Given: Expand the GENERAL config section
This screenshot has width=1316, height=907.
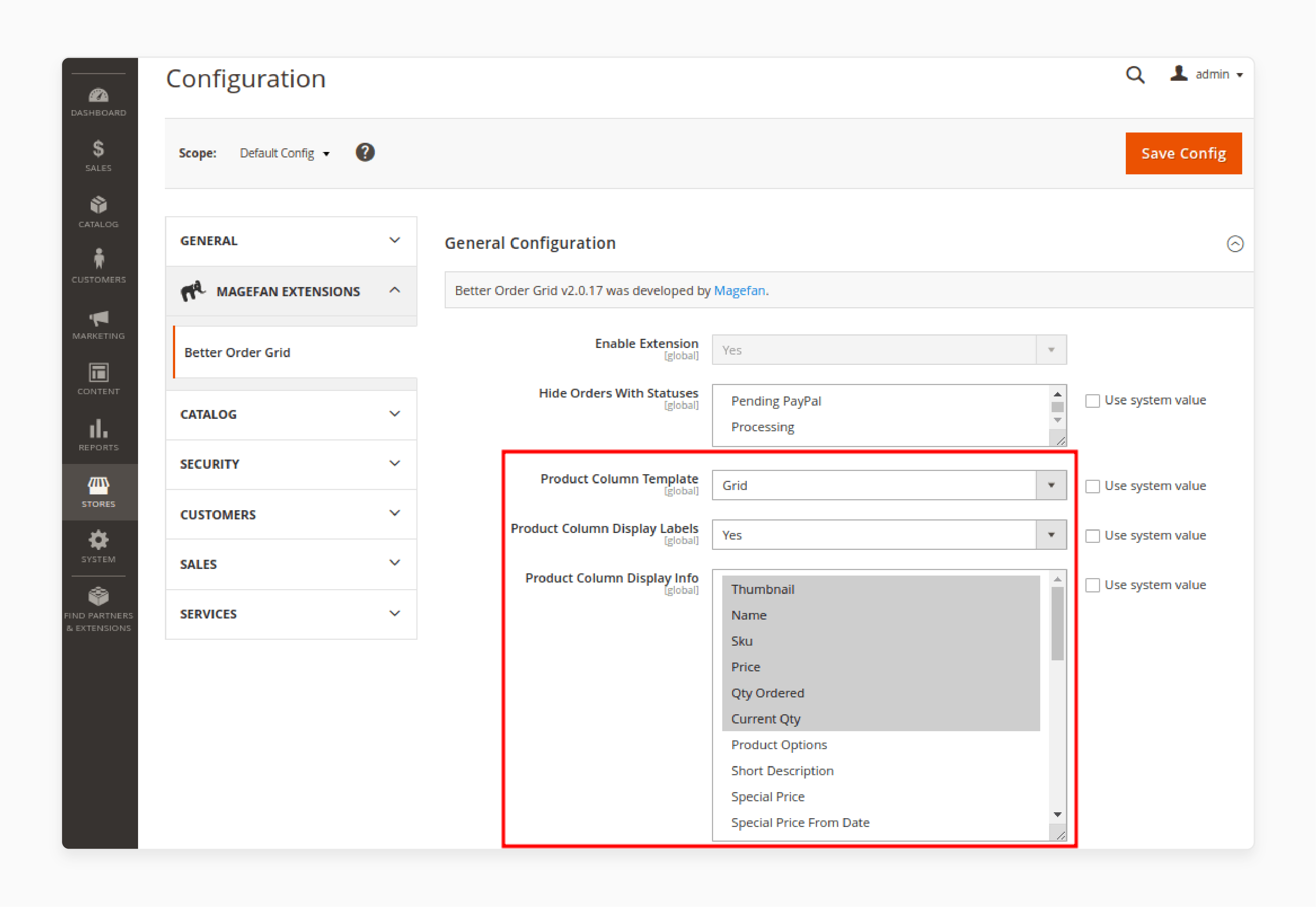Looking at the screenshot, I should [290, 241].
